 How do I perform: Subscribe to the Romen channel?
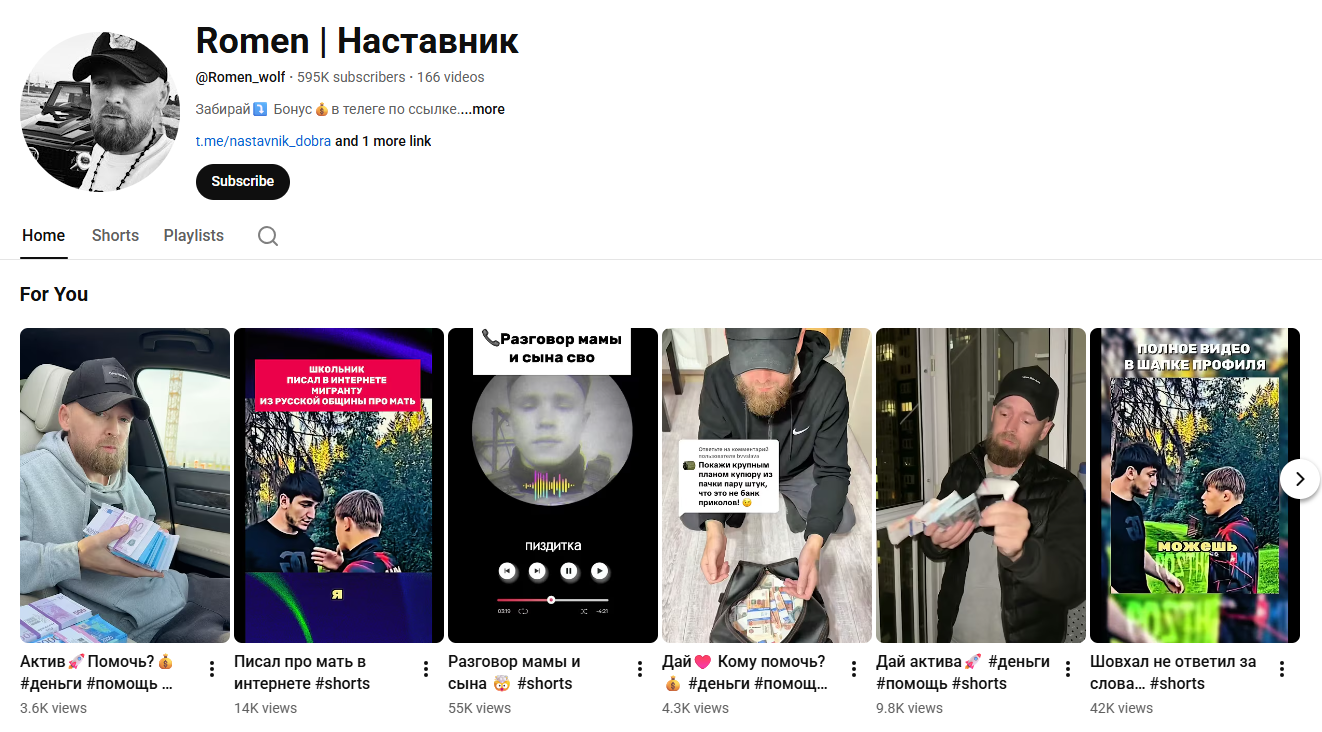point(243,181)
